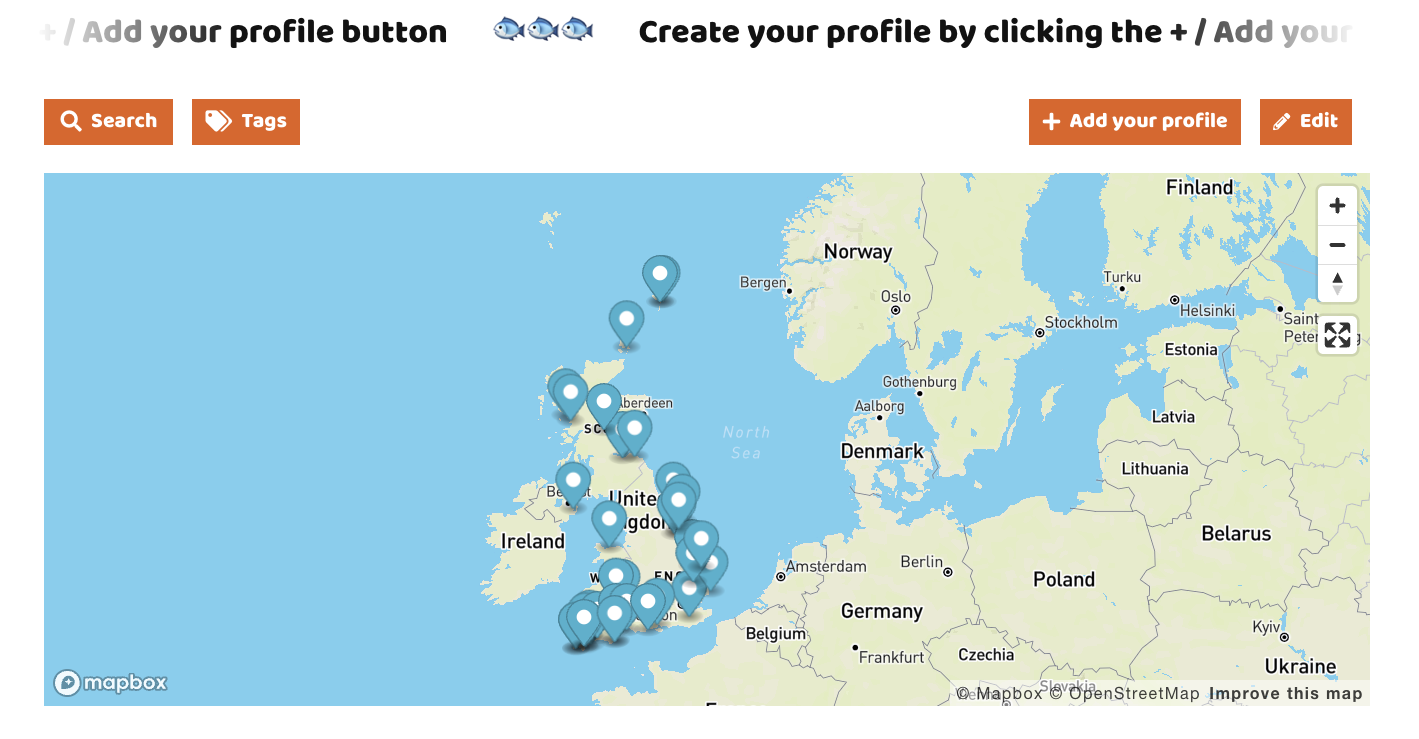Select the map pin west of the United label
The height and width of the screenshot is (739, 1419).
pyautogui.click(x=608, y=522)
